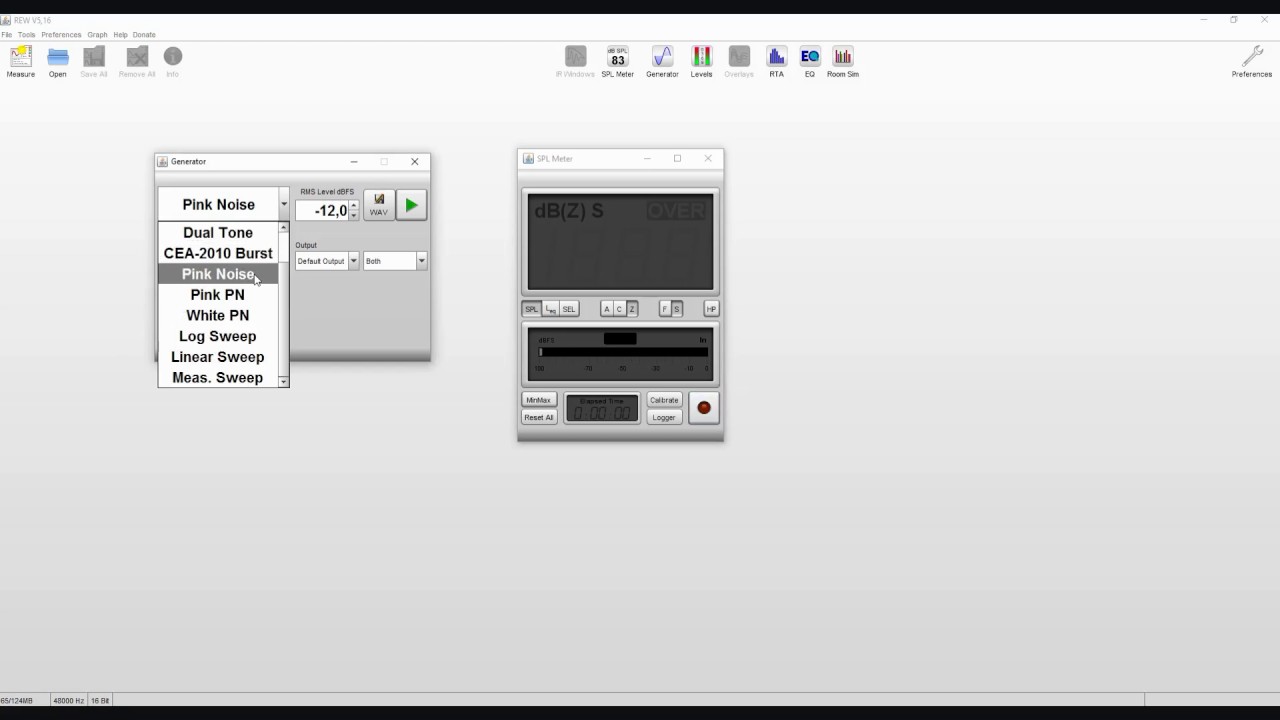This screenshot has height=720, width=1280.
Task: Open the Room Sim tool
Action: tap(843, 61)
